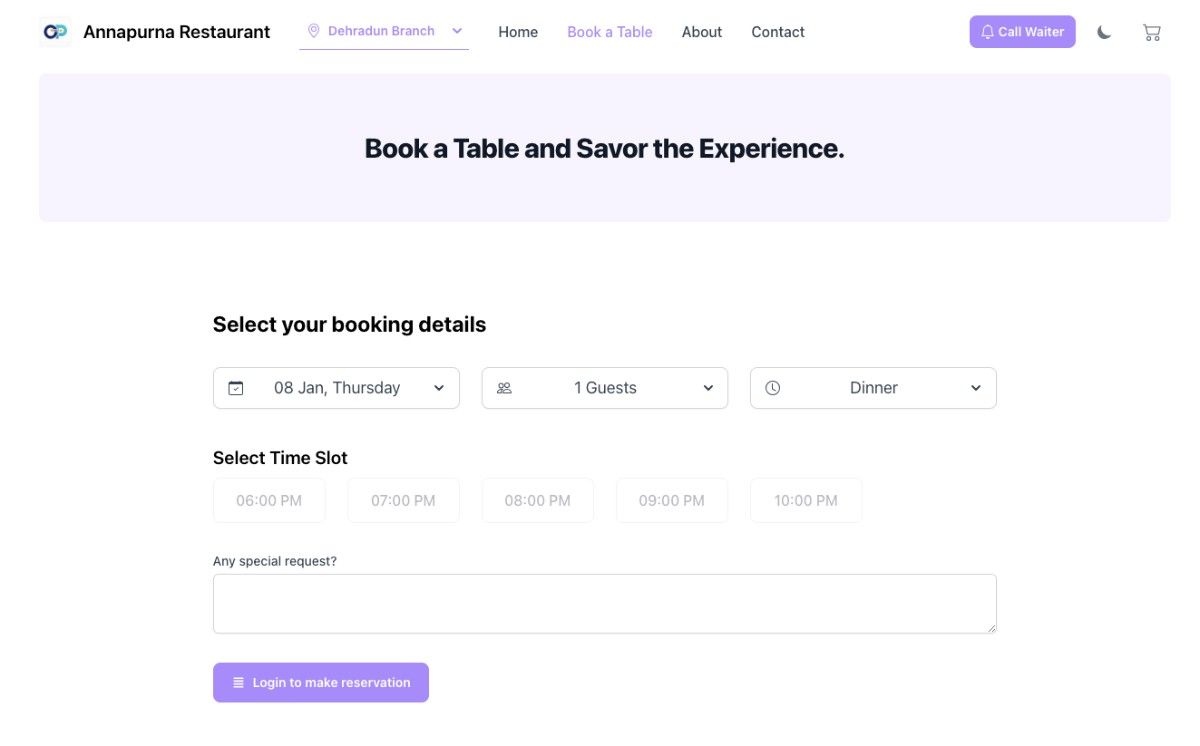Click Login to make reservation
This screenshot has height=746, width=1200.
[x=321, y=682]
